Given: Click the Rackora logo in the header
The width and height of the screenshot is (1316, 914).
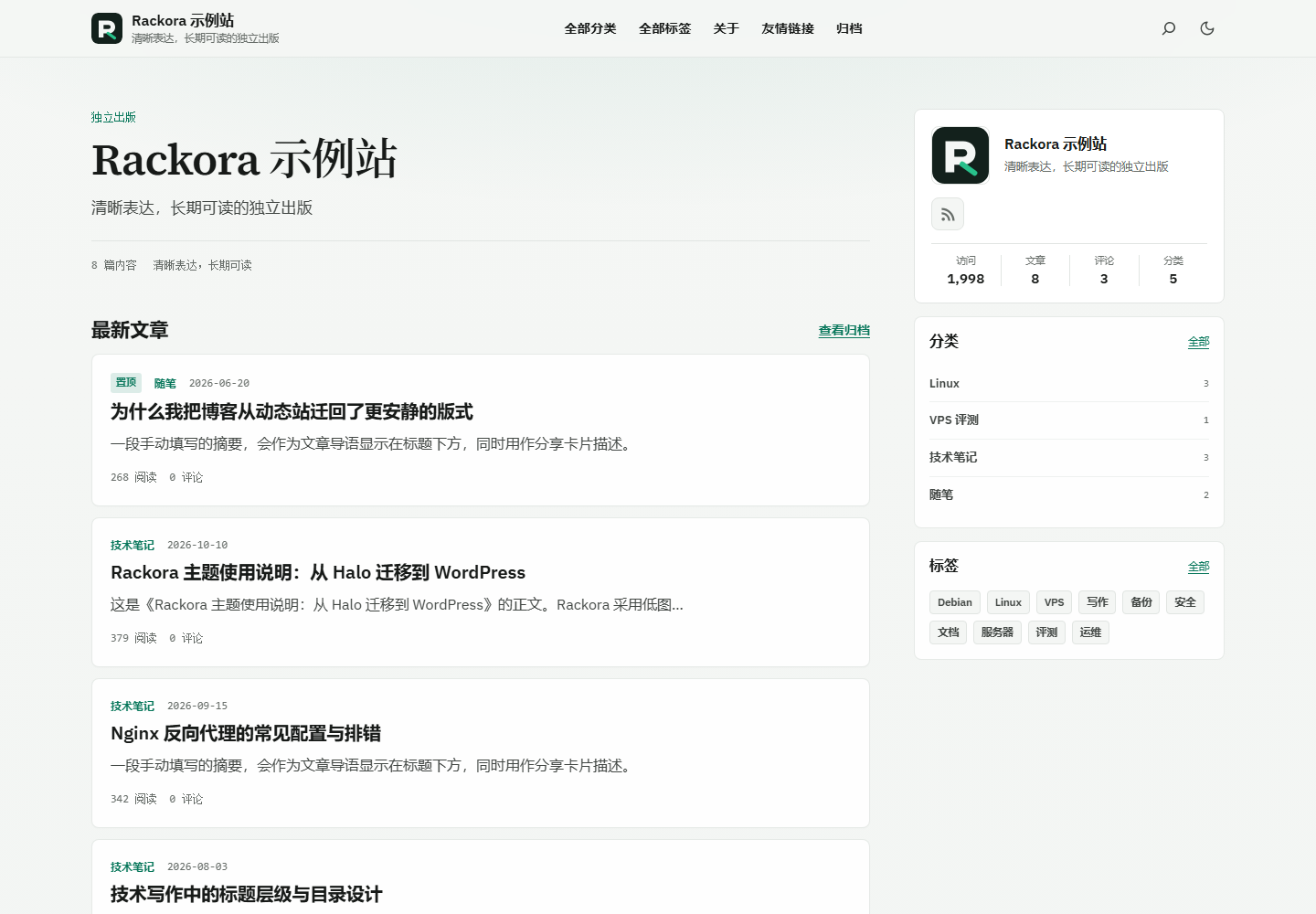Looking at the screenshot, I should click(107, 28).
